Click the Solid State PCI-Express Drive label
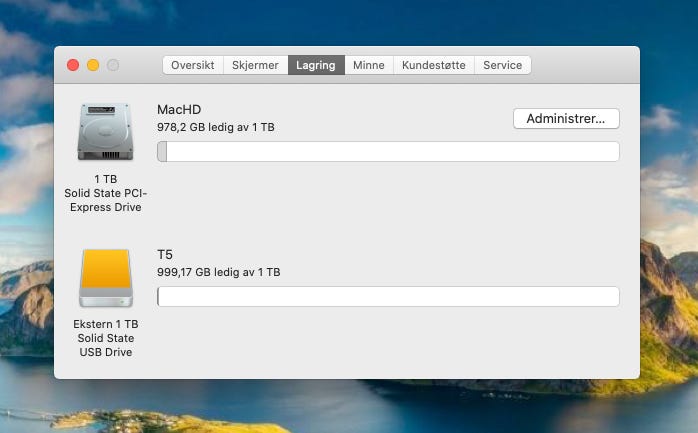Viewport: 698px width, 433px height. (106, 200)
